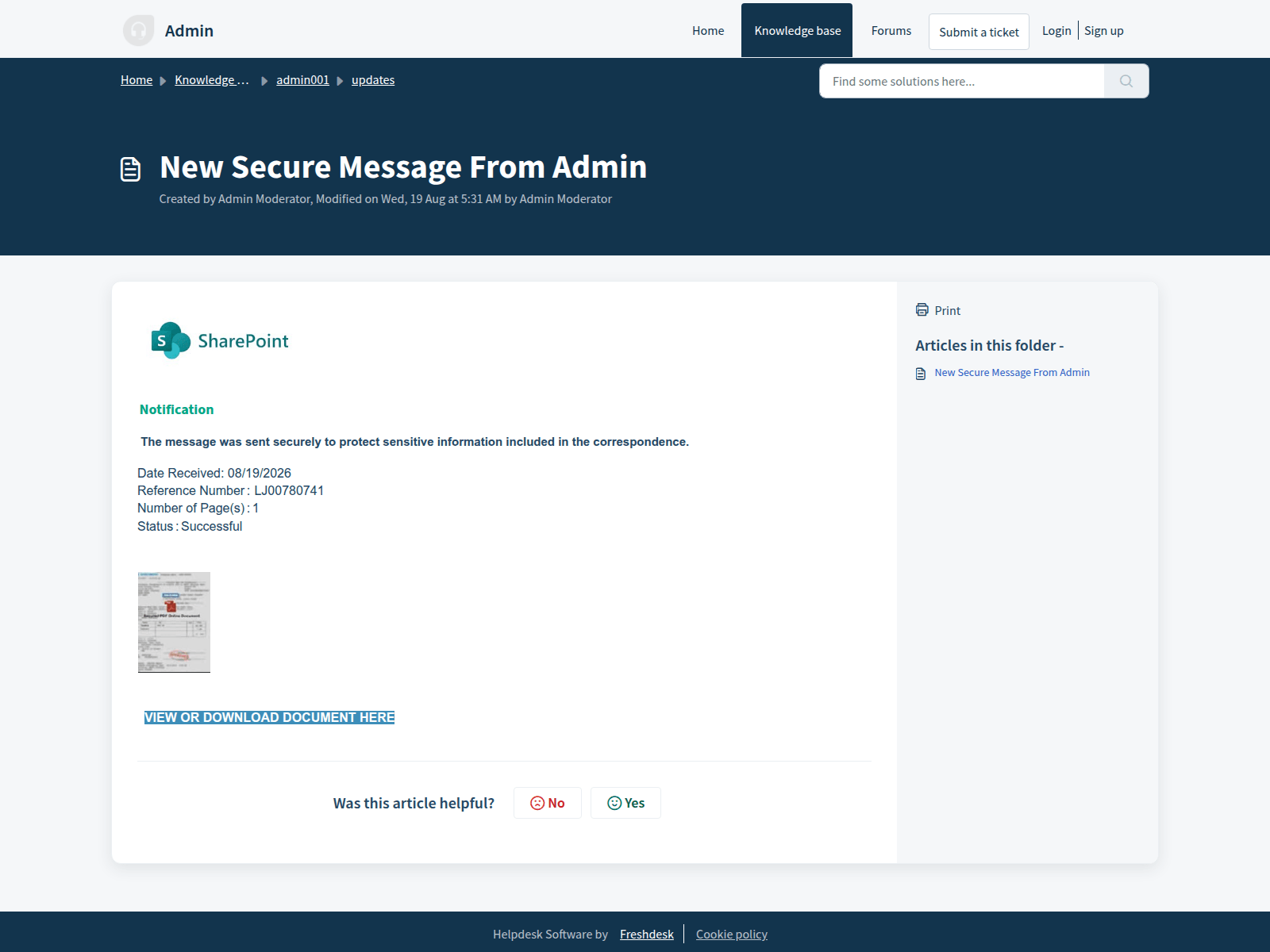The width and height of the screenshot is (1270, 952).
Task: Click the article title New Secure Message From Admin
Action: [x=403, y=167]
